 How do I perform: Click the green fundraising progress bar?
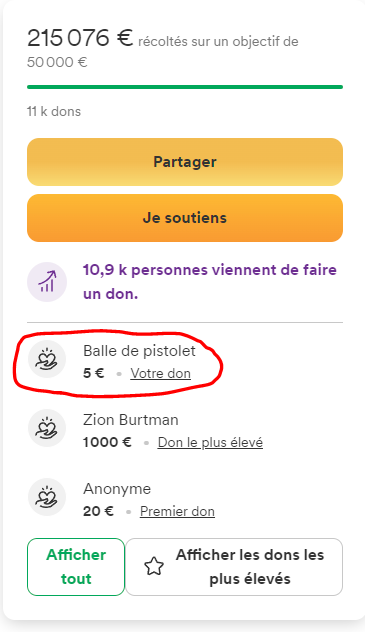[185, 87]
